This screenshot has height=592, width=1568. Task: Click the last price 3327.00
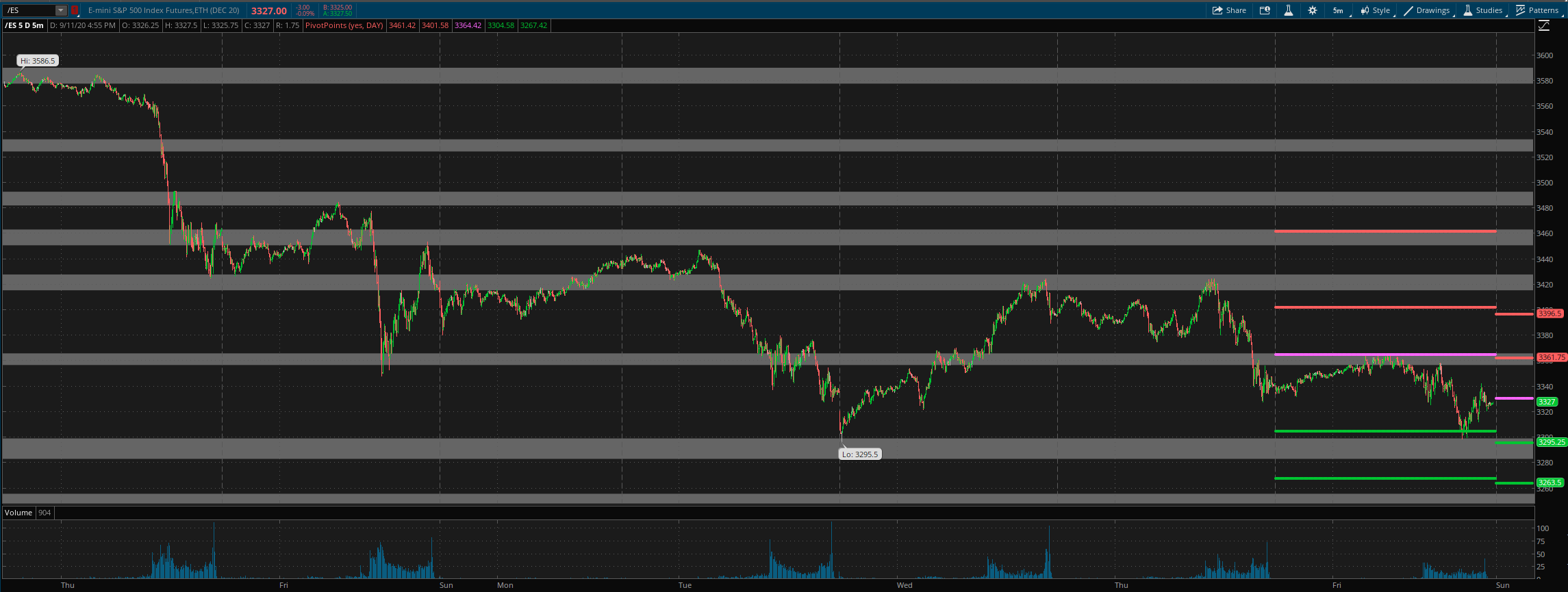click(269, 11)
